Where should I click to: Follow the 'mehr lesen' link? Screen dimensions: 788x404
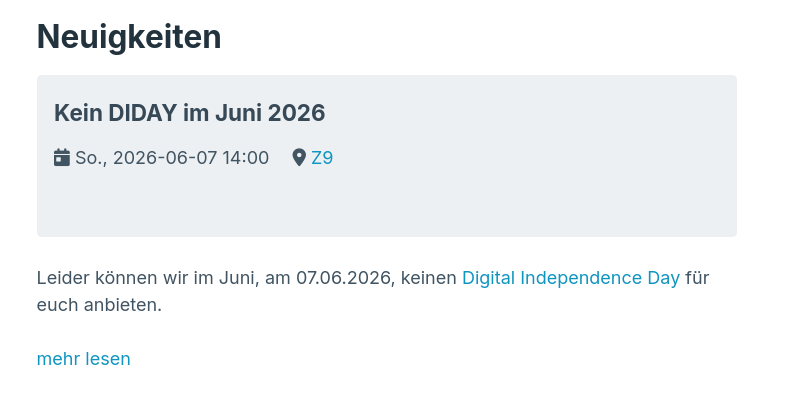83,359
